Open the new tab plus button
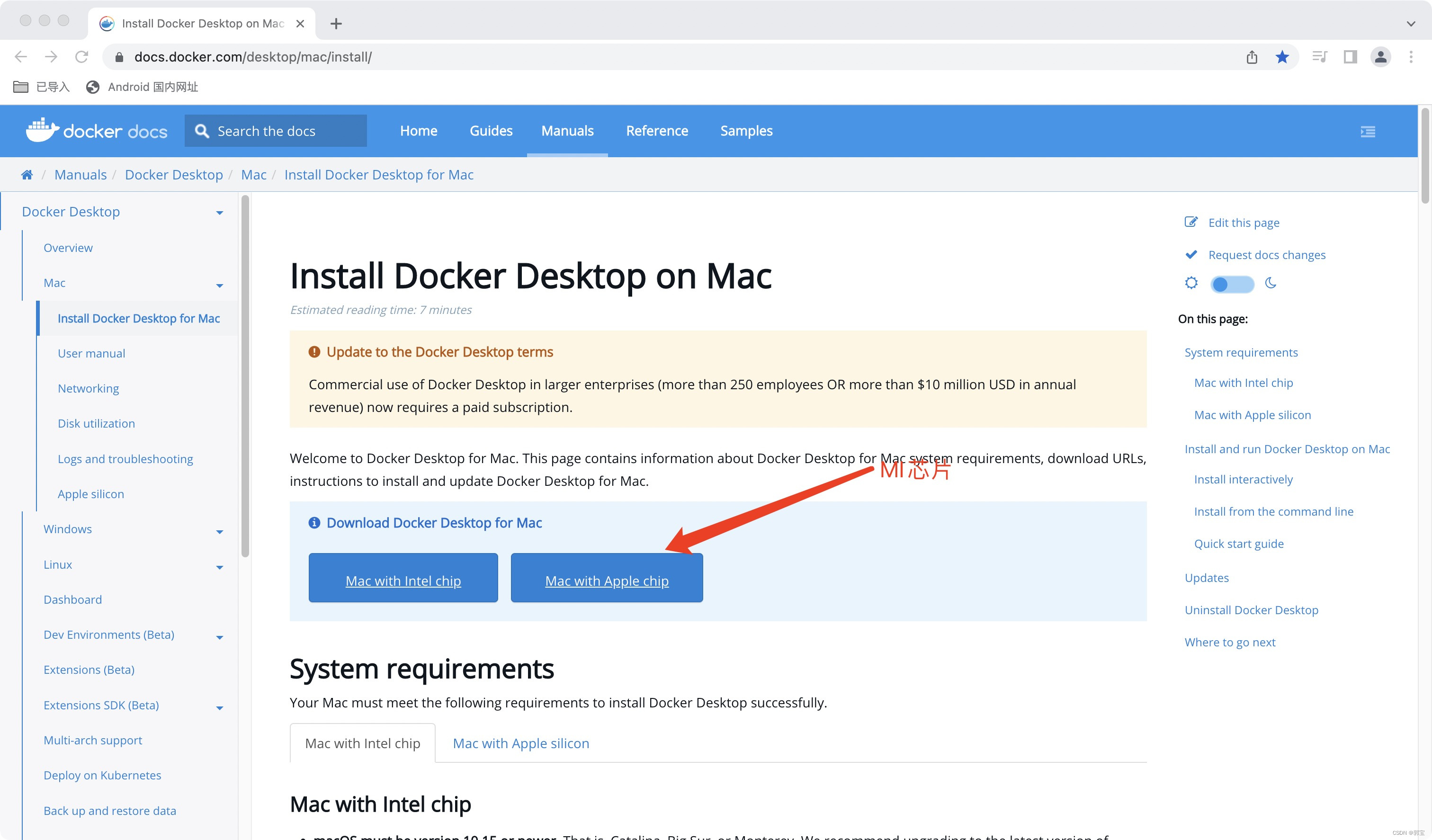Screen dimensions: 1432x840 click(336, 23)
